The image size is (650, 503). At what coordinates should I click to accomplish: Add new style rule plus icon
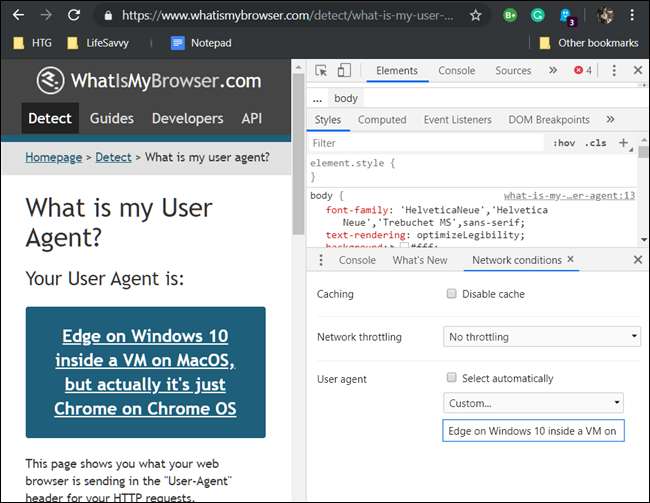pos(623,143)
